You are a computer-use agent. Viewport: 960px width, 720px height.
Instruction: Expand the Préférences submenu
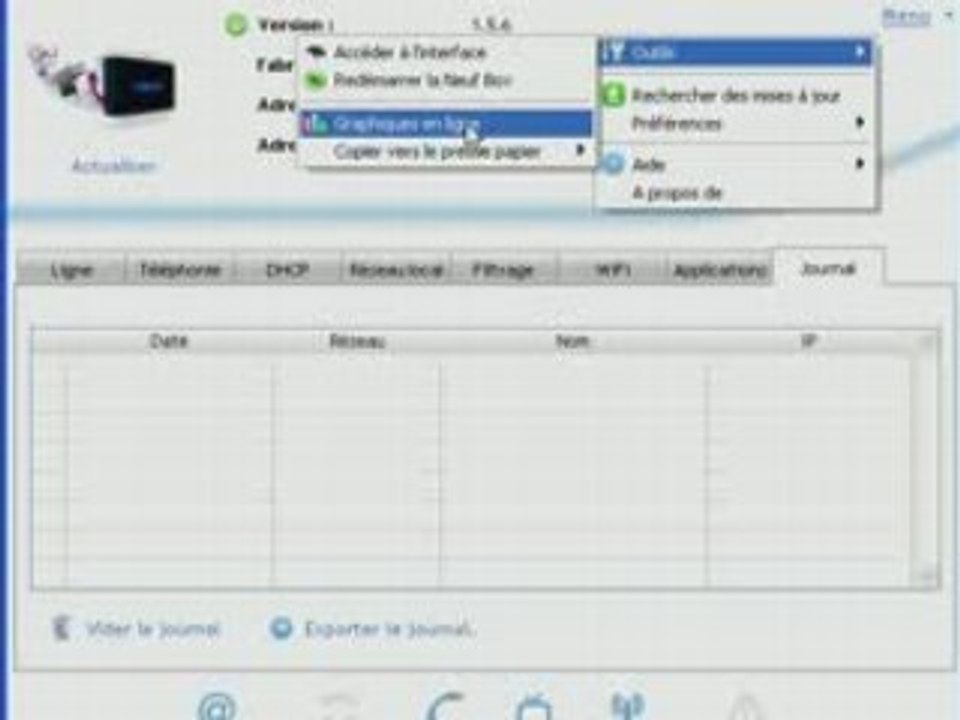click(x=735, y=123)
